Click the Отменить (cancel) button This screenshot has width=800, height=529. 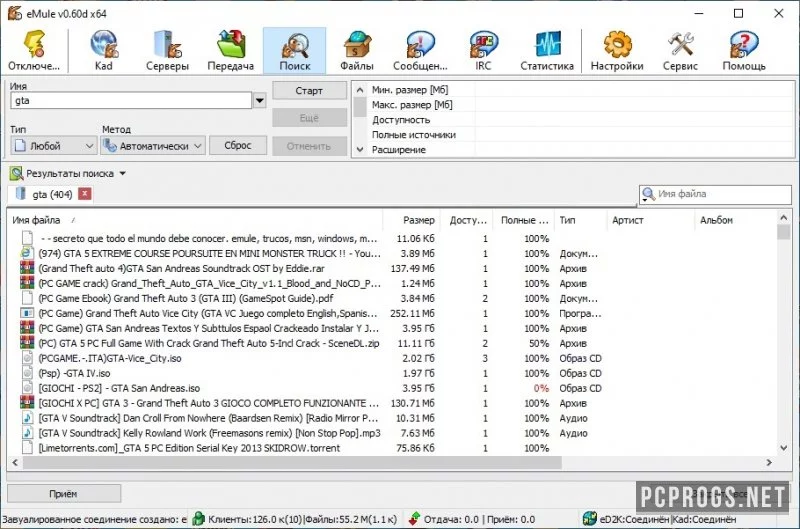click(309, 146)
